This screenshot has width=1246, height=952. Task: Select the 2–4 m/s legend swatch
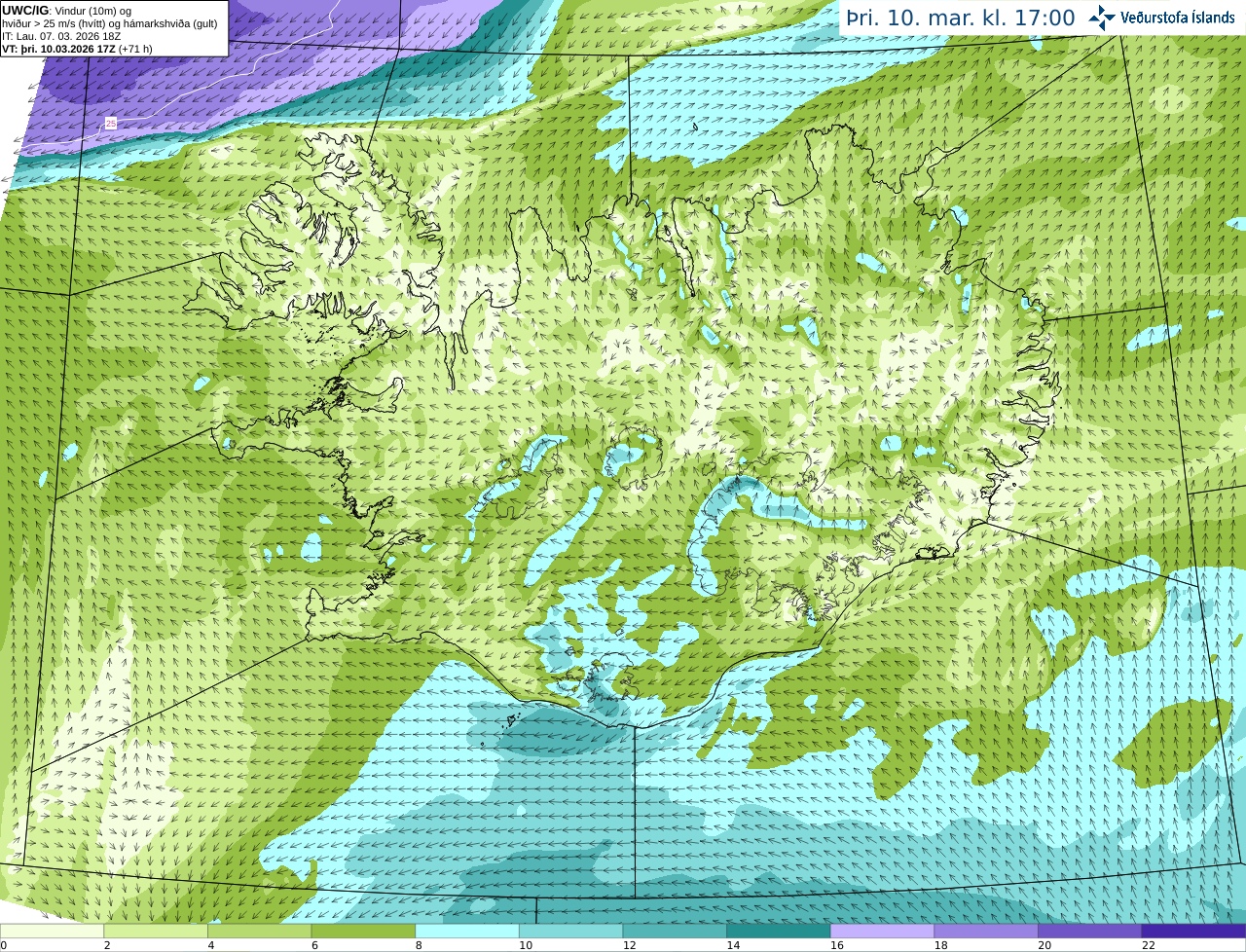(x=156, y=931)
